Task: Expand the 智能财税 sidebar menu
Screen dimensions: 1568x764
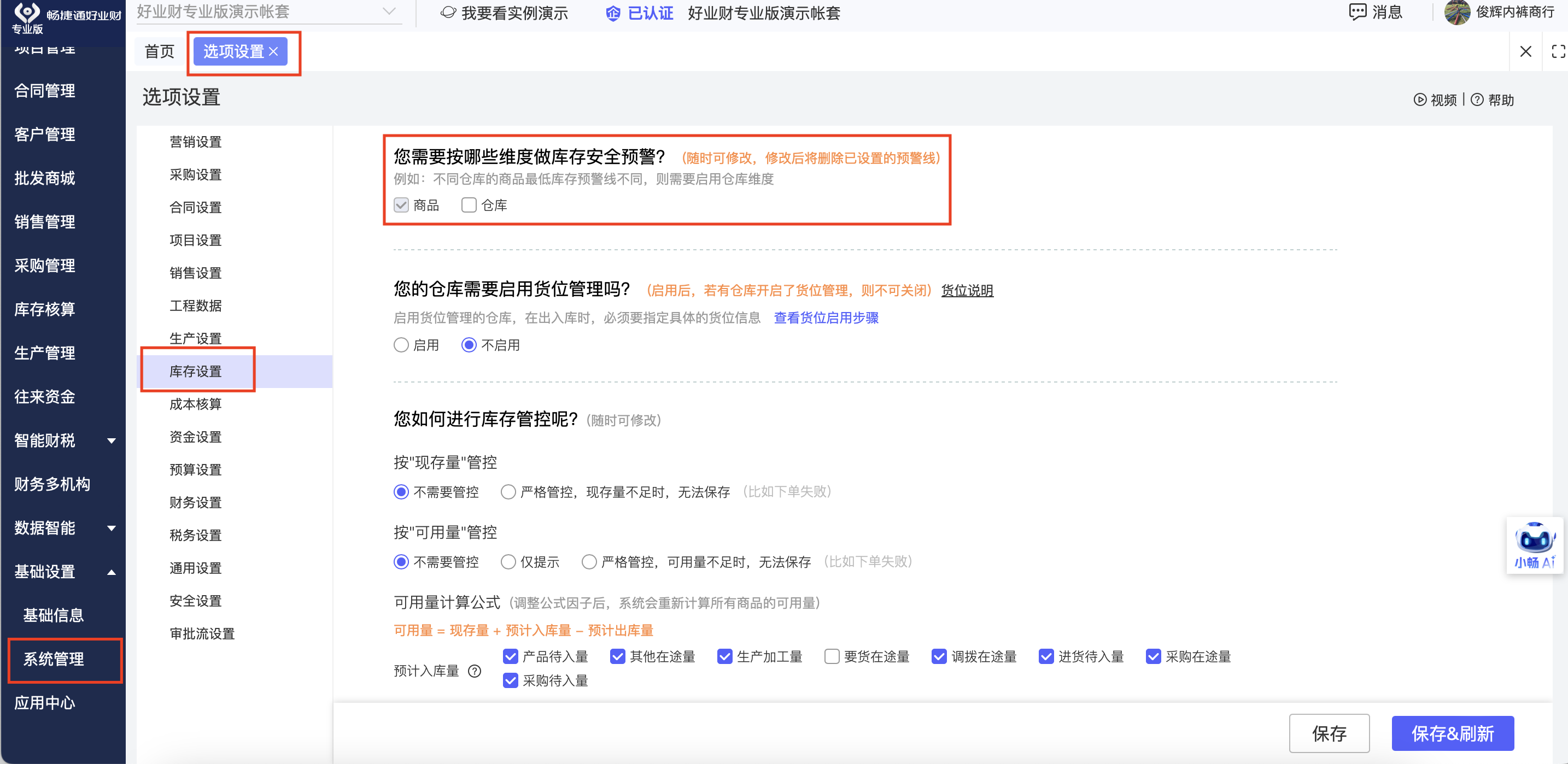Action: click(x=112, y=440)
